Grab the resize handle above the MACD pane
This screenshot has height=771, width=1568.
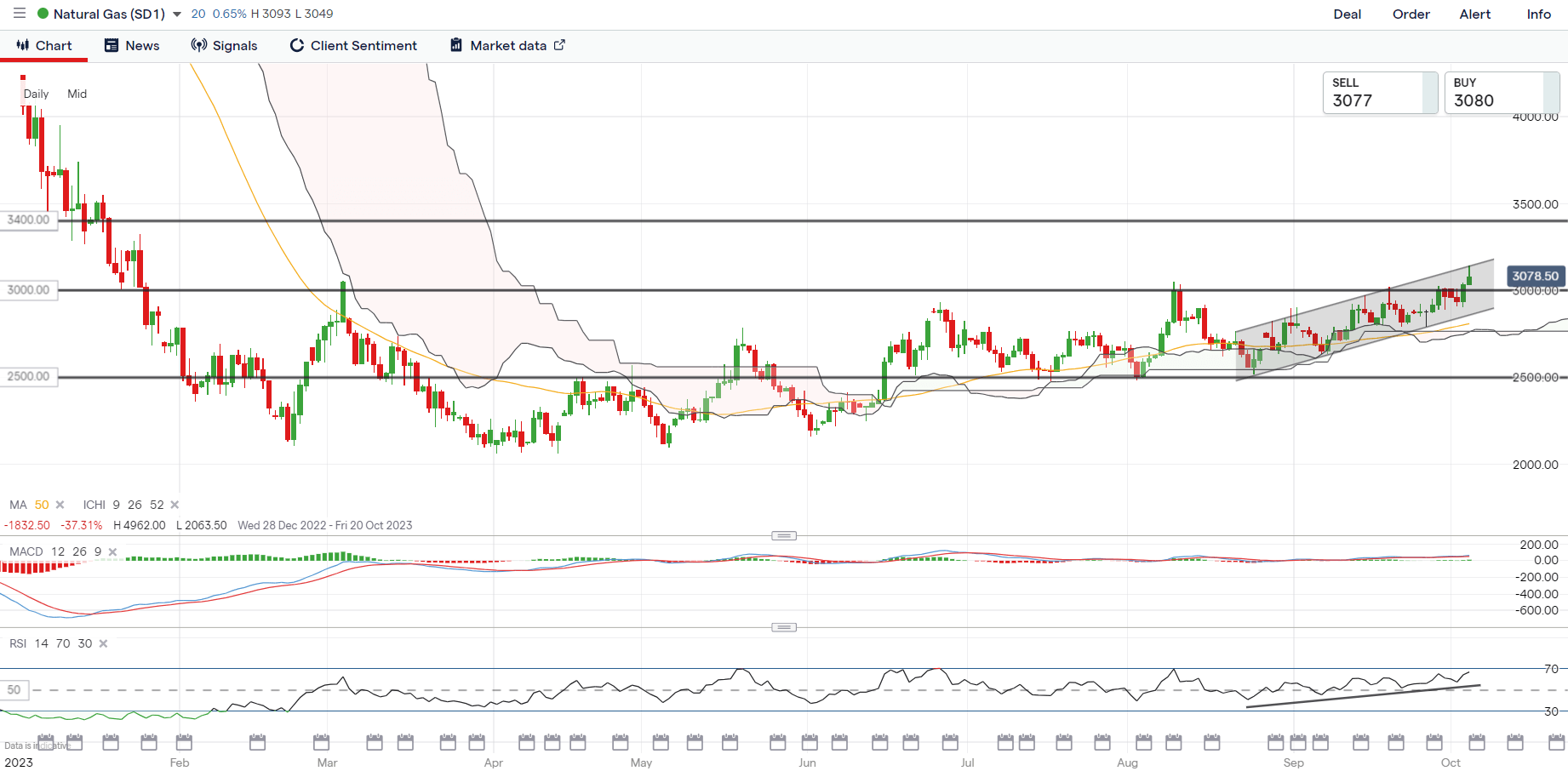point(784,535)
